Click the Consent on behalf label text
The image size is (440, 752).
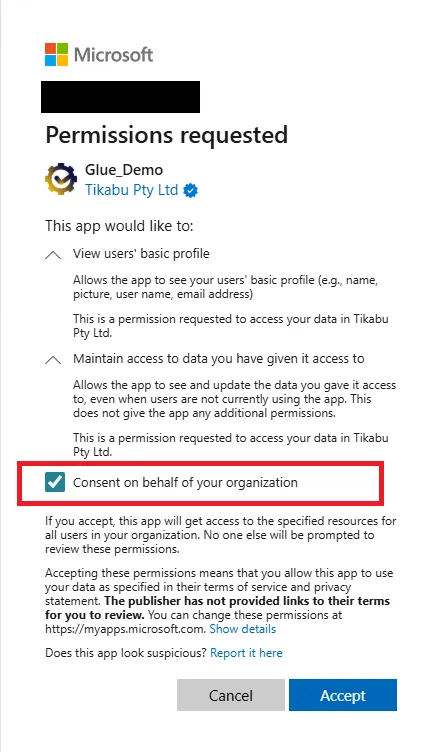185,482
